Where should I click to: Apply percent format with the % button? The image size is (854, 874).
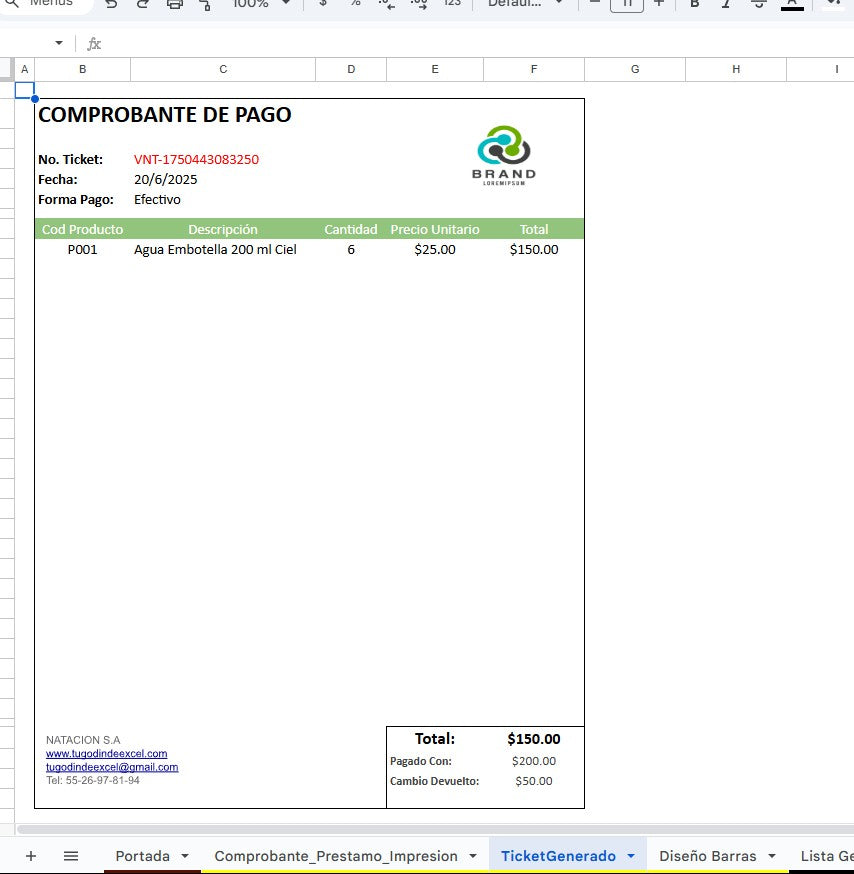tap(355, 3)
